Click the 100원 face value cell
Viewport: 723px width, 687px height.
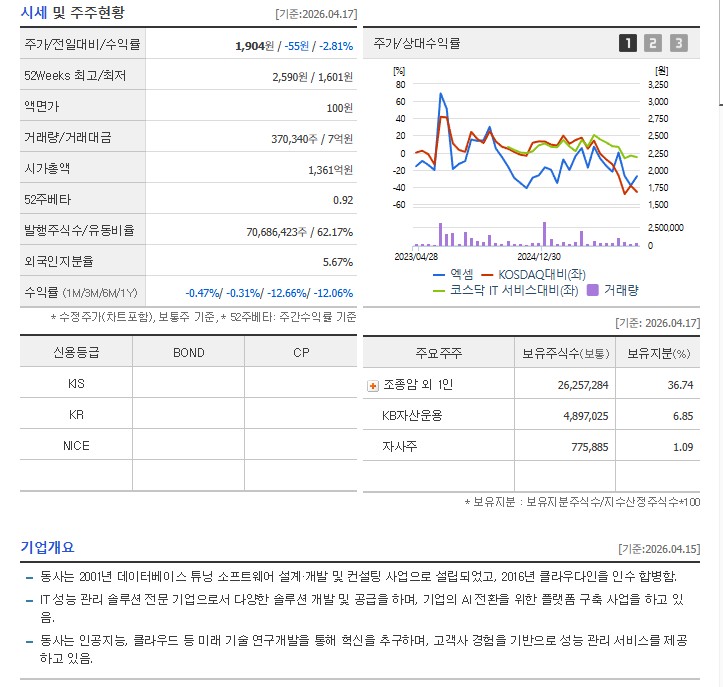[x=339, y=108]
